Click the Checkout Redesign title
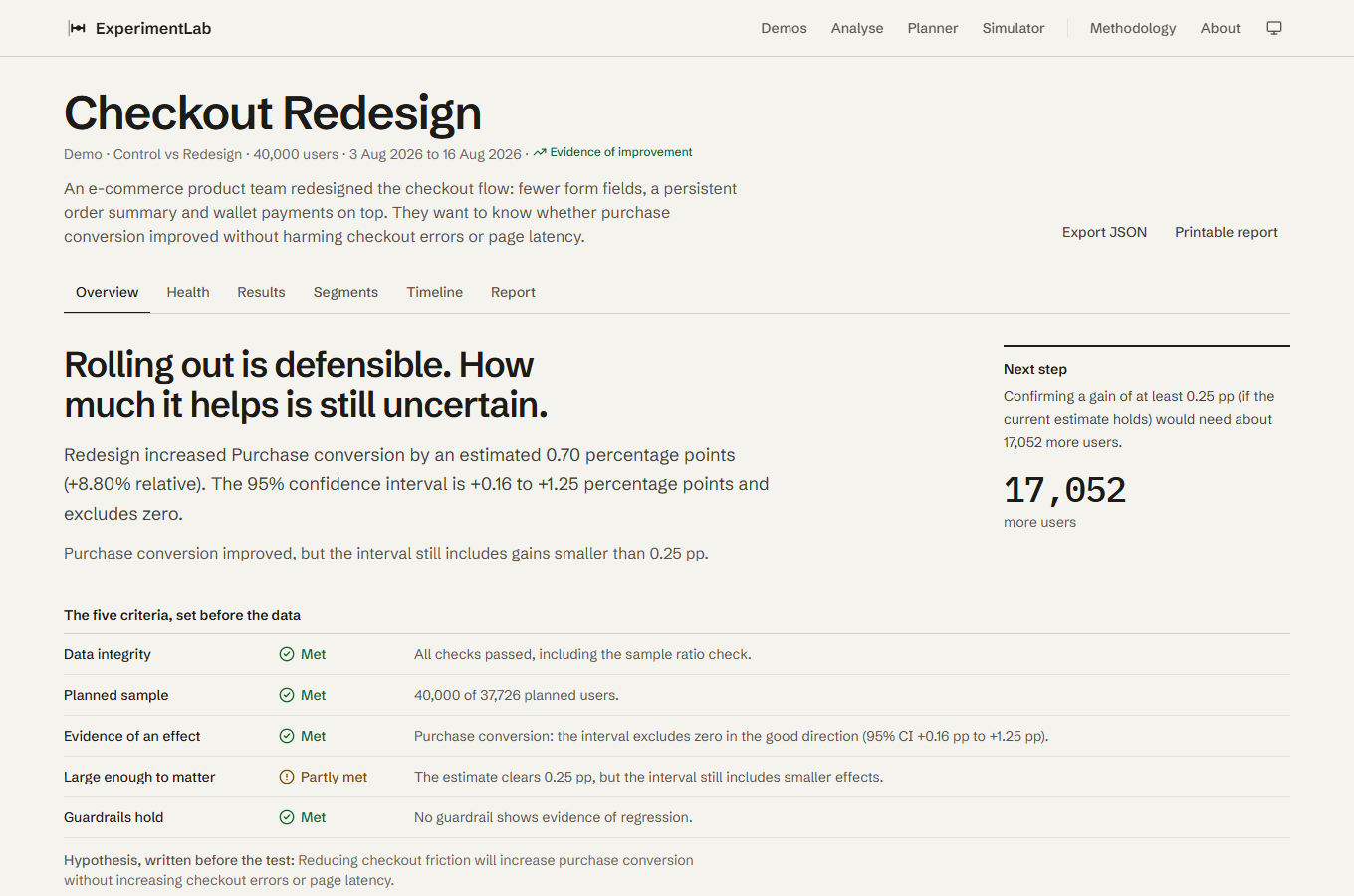Image resolution: width=1354 pixels, height=896 pixels. pyautogui.click(x=273, y=112)
